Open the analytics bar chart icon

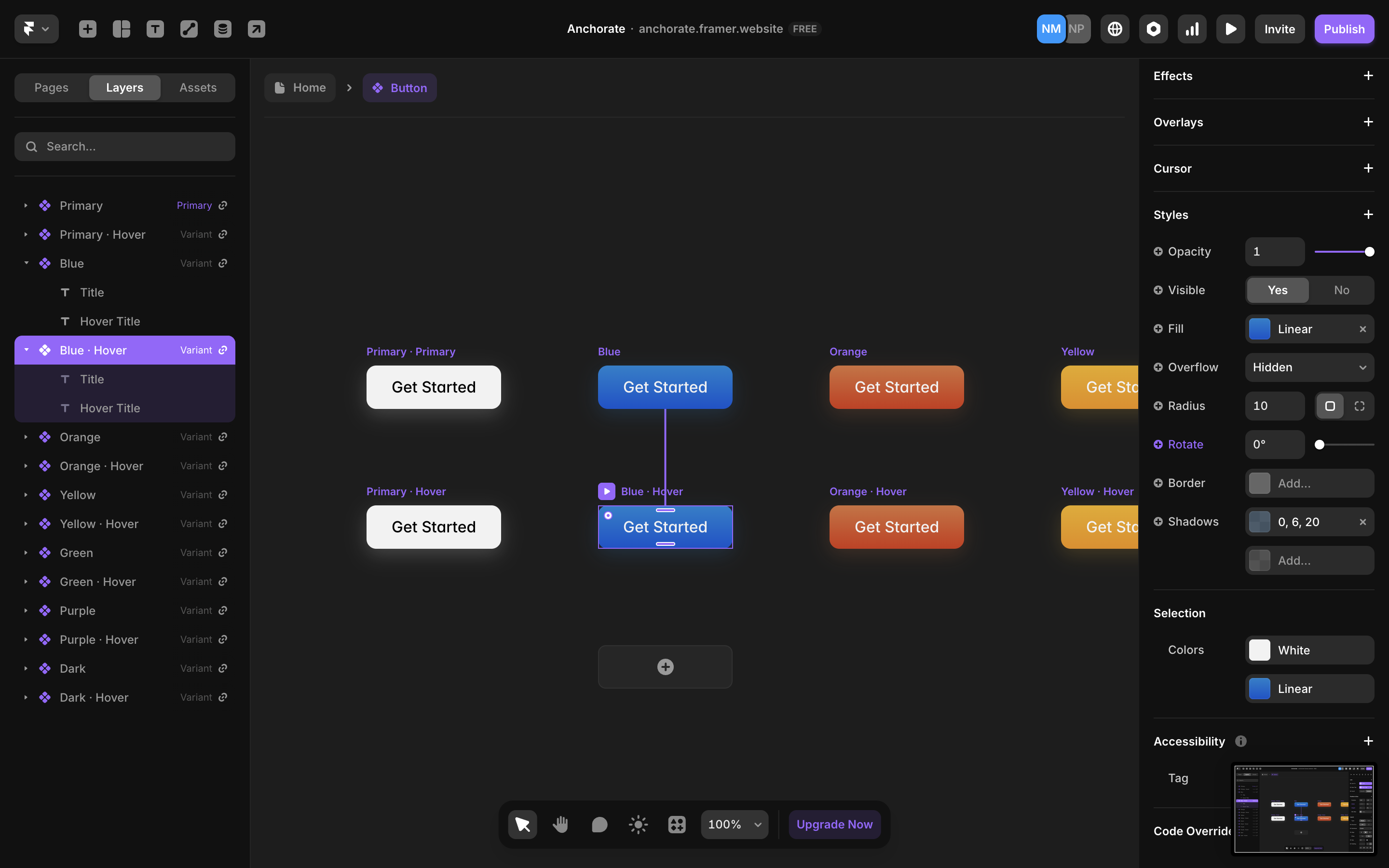pyautogui.click(x=1192, y=29)
